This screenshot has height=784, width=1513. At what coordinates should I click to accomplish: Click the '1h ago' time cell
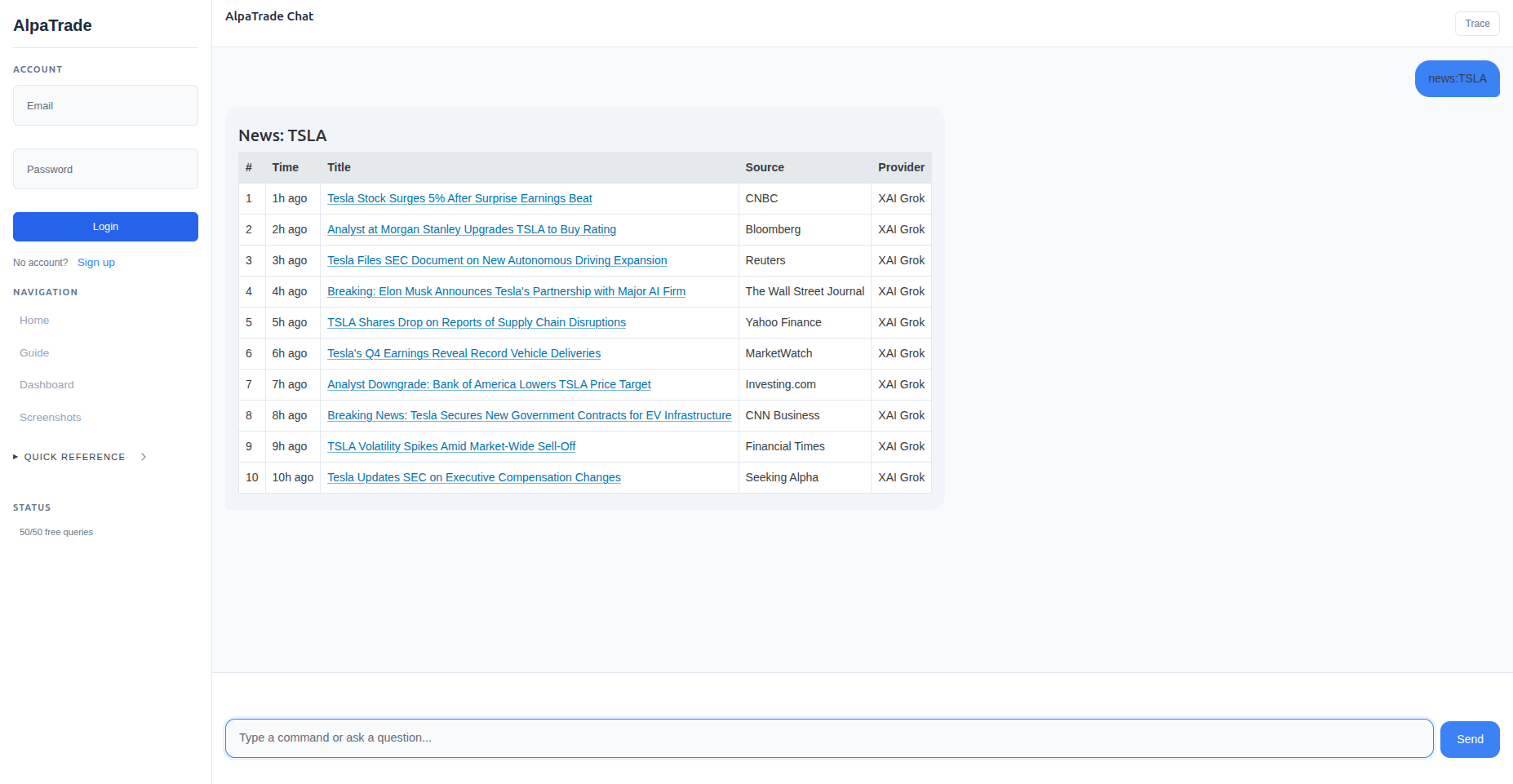(293, 198)
